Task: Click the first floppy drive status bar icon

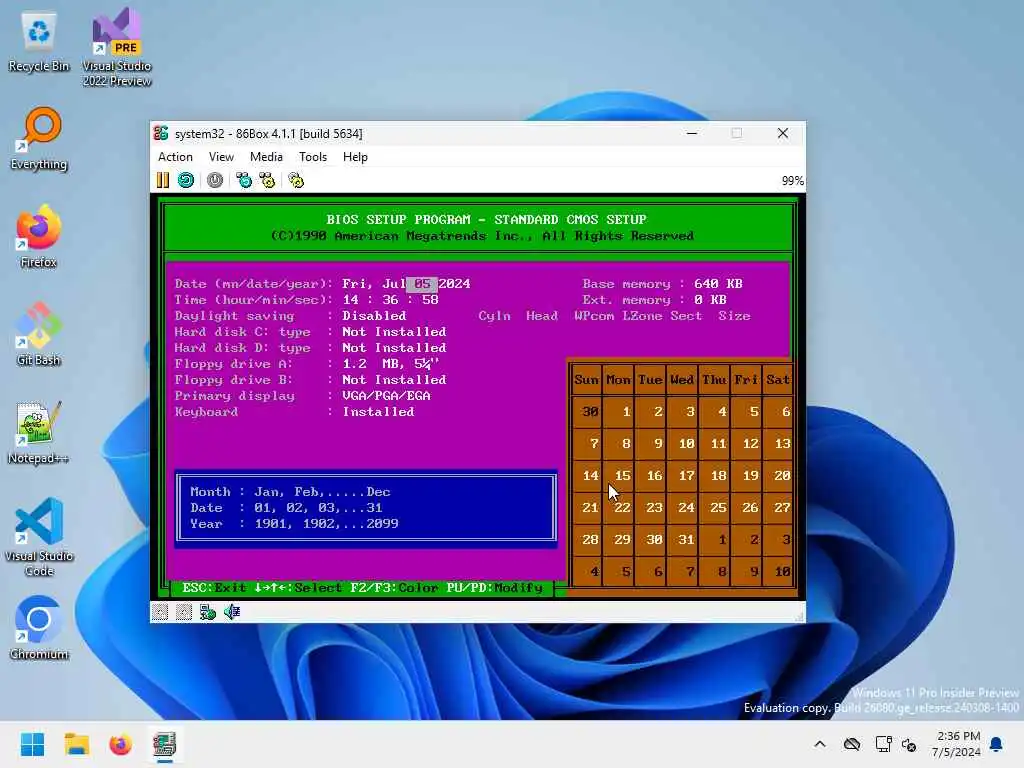Action: 160,612
